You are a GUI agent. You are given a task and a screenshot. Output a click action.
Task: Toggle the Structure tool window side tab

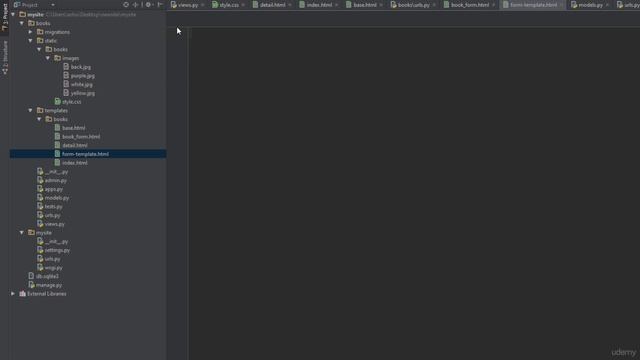coord(4,57)
